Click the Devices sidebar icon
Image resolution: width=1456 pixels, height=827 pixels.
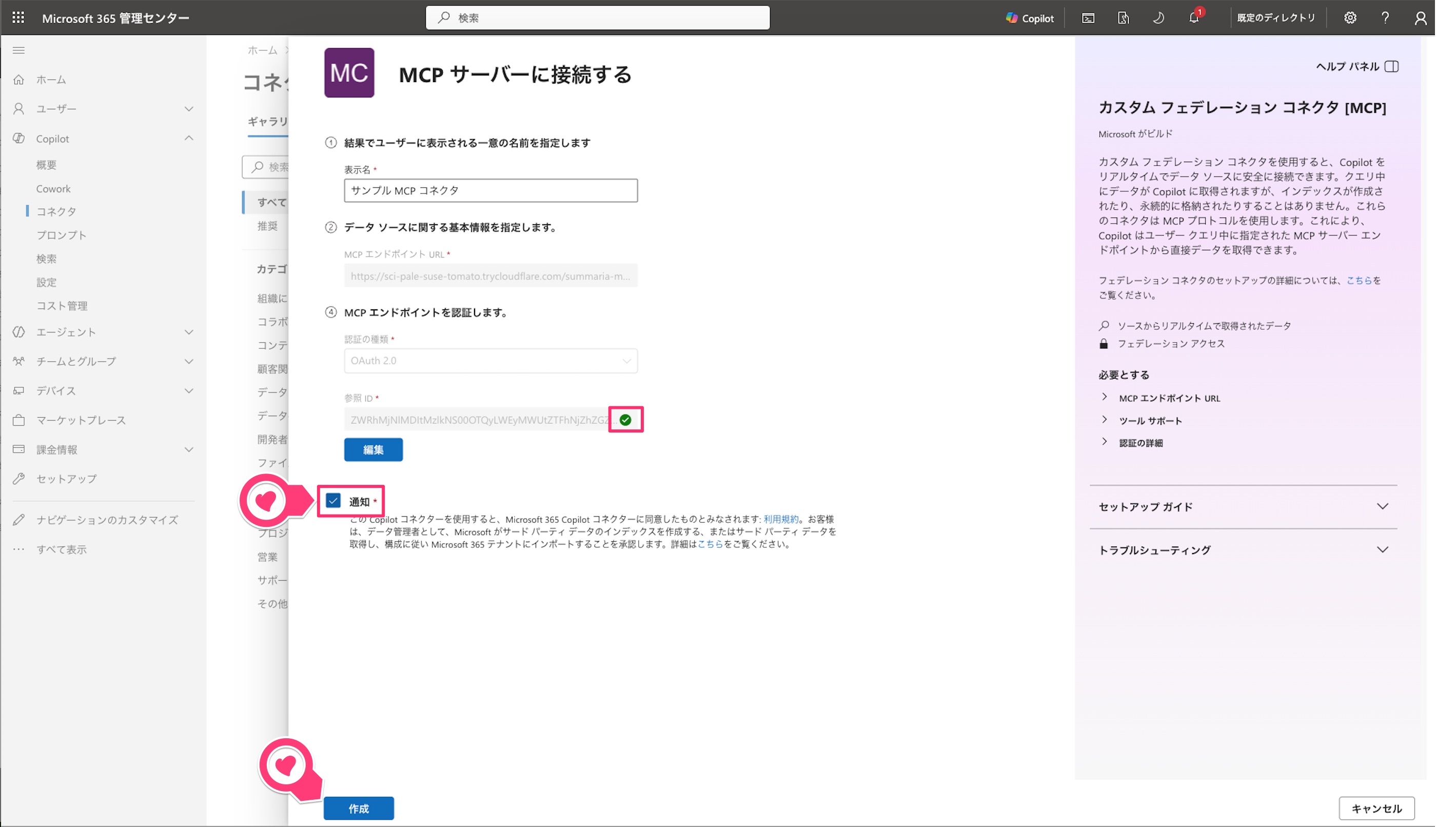click(x=19, y=391)
